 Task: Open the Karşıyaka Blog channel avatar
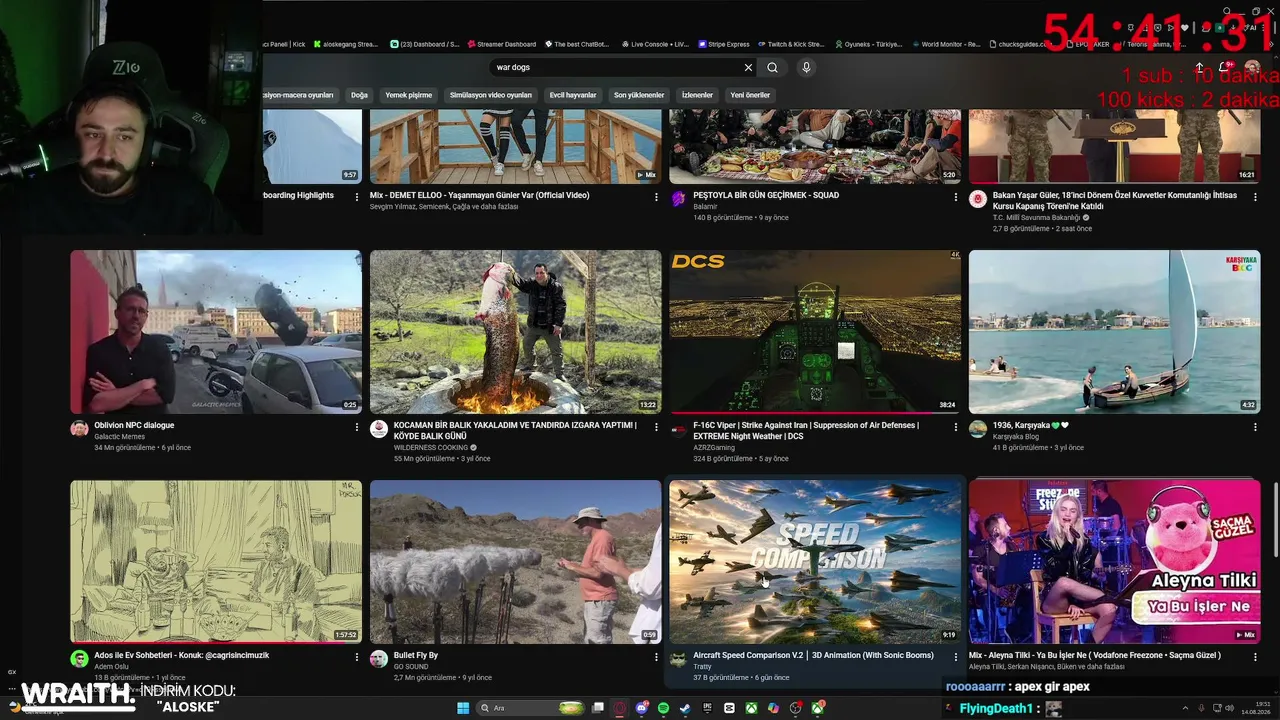pos(978,429)
